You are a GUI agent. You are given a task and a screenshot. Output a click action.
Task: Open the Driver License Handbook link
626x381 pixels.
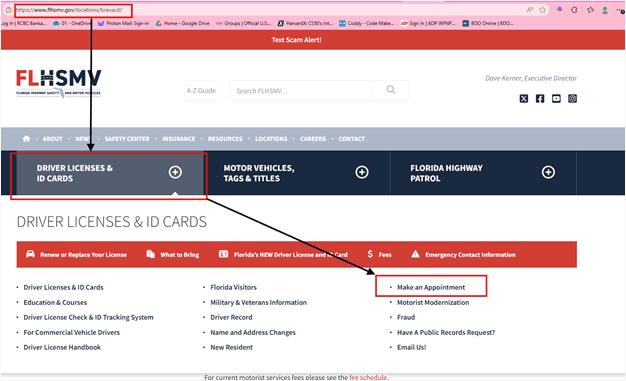[x=62, y=347]
